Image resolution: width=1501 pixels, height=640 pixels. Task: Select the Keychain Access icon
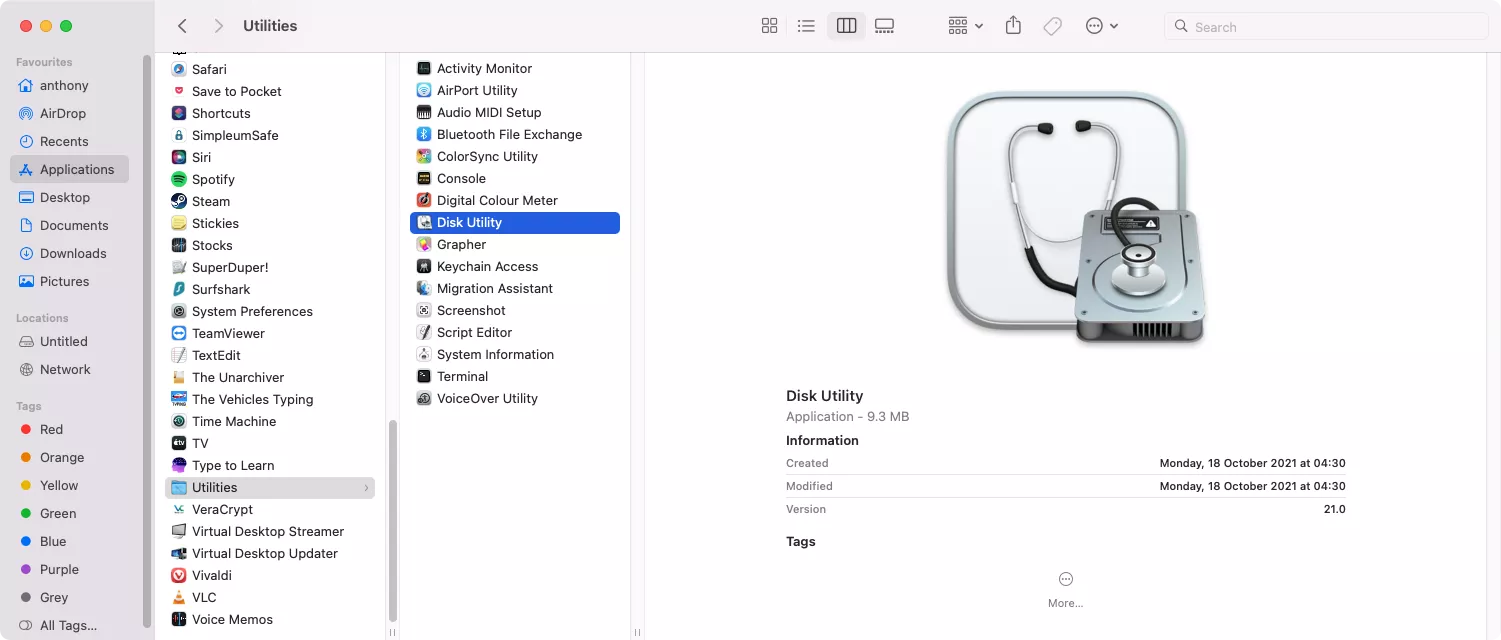coord(424,266)
